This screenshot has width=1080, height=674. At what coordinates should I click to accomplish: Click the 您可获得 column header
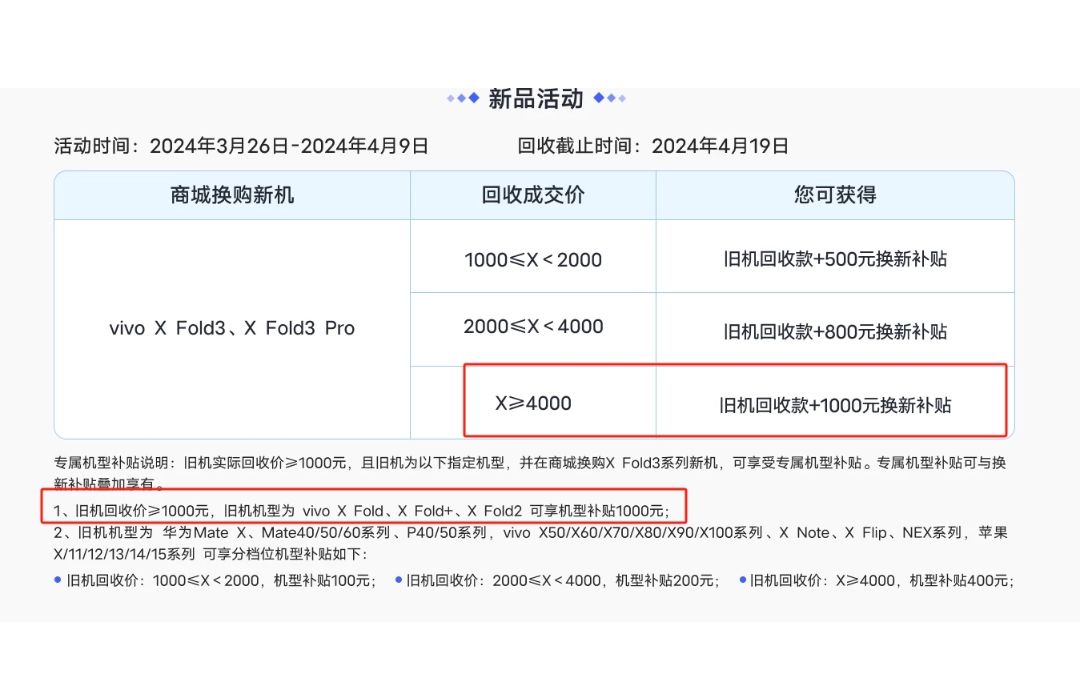[835, 195]
